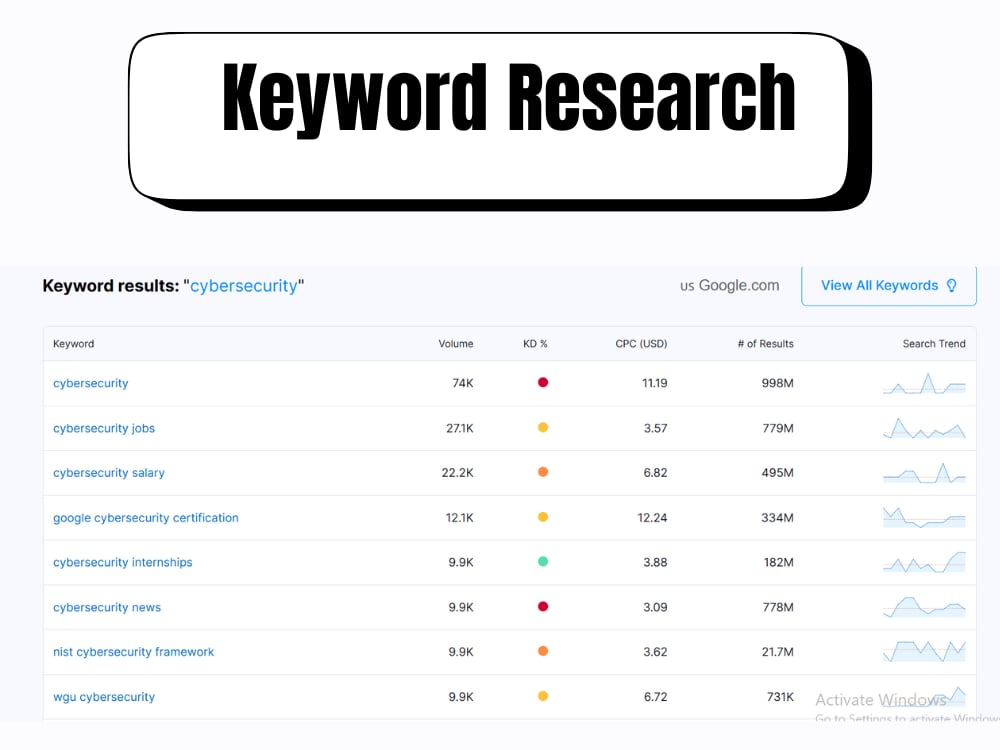This screenshot has width=1000, height=750.
Task: Click the 6.72 CPC value
Action: (x=655, y=697)
